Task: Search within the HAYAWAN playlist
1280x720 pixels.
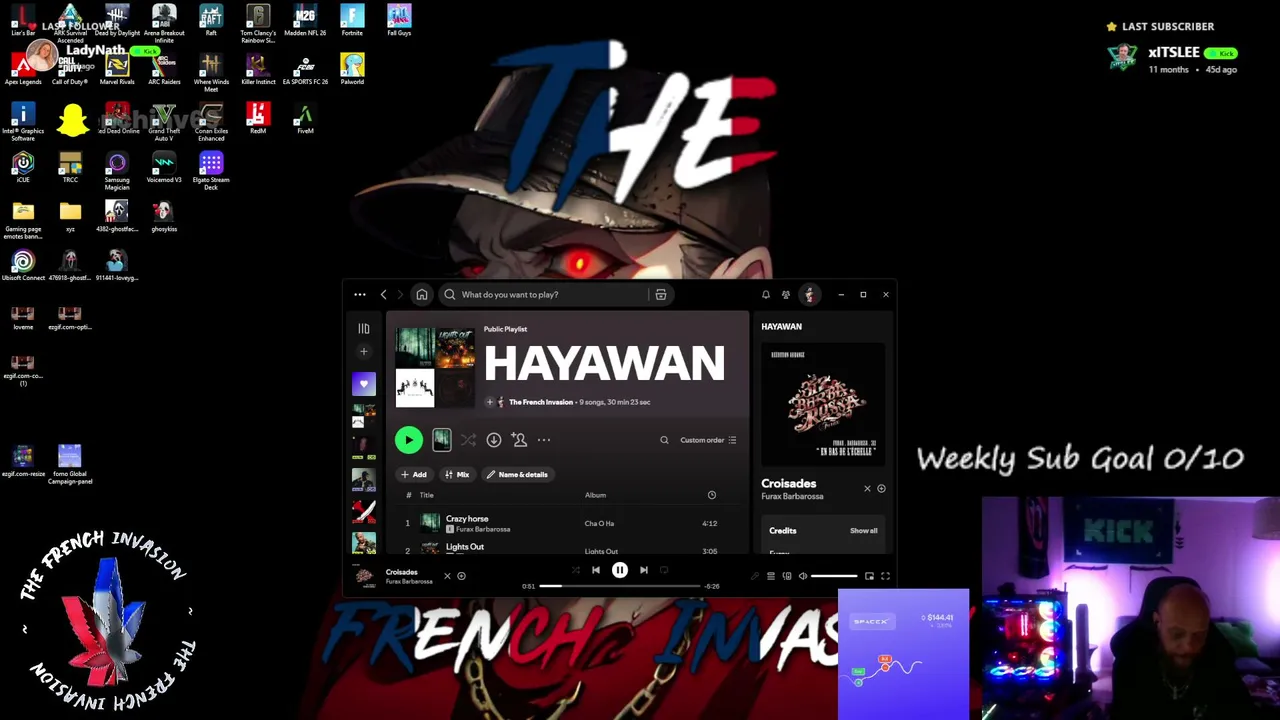Action: point(664,440)
